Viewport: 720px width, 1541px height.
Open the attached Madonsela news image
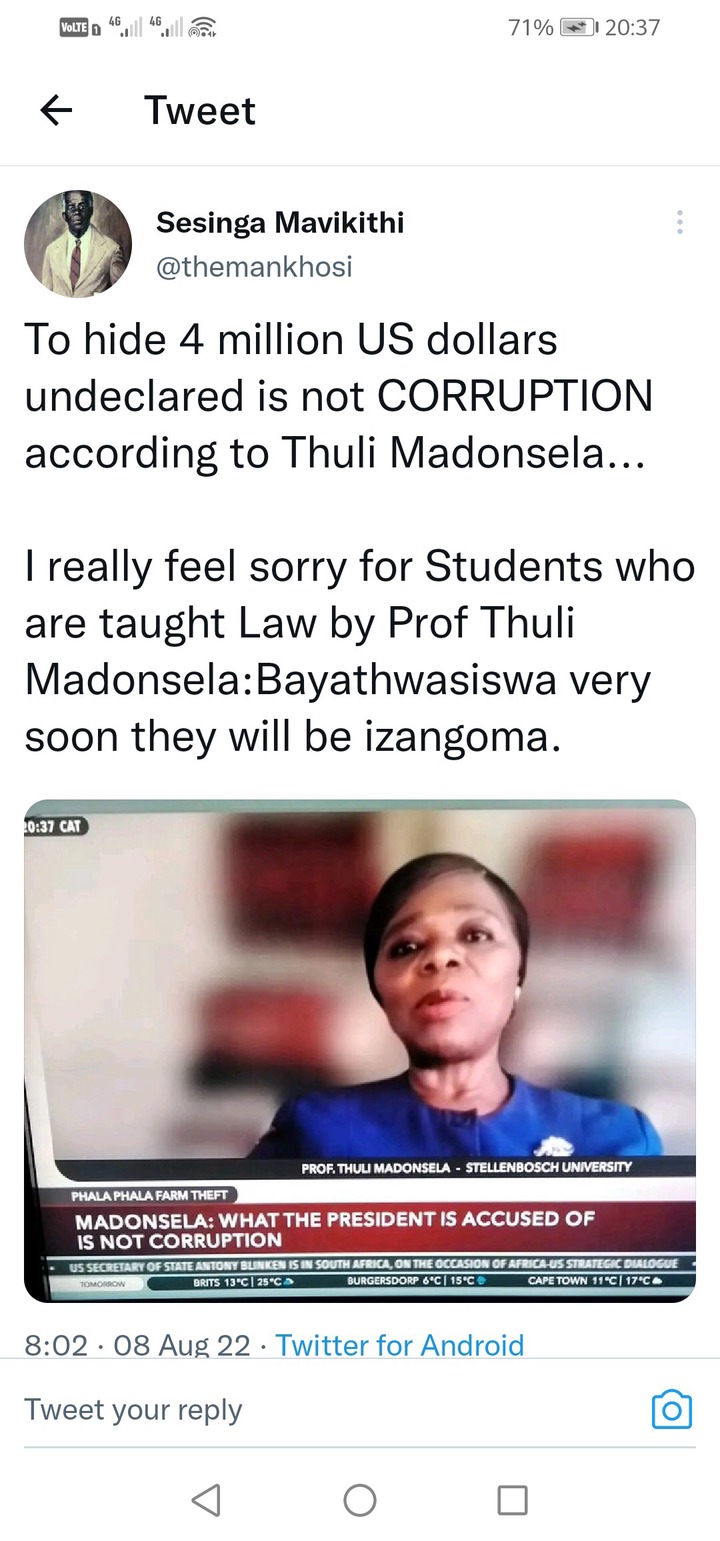(360, 1051)
